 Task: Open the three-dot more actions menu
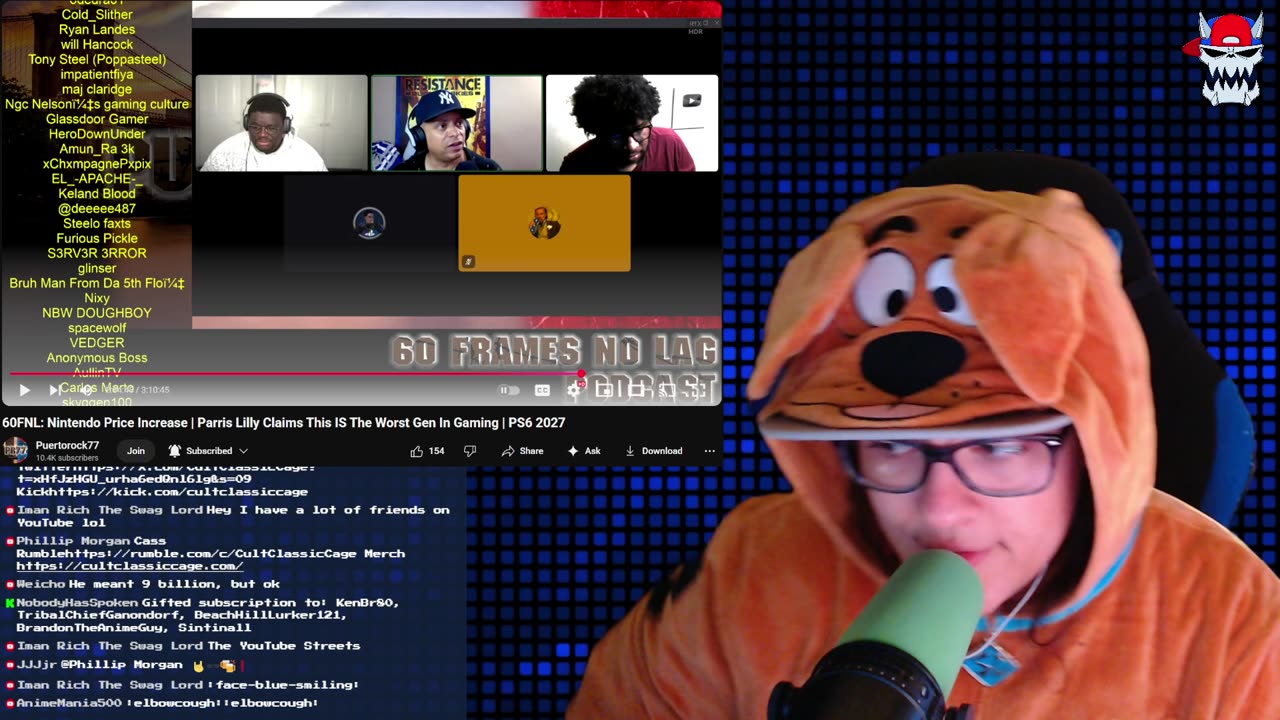(710, 451)
